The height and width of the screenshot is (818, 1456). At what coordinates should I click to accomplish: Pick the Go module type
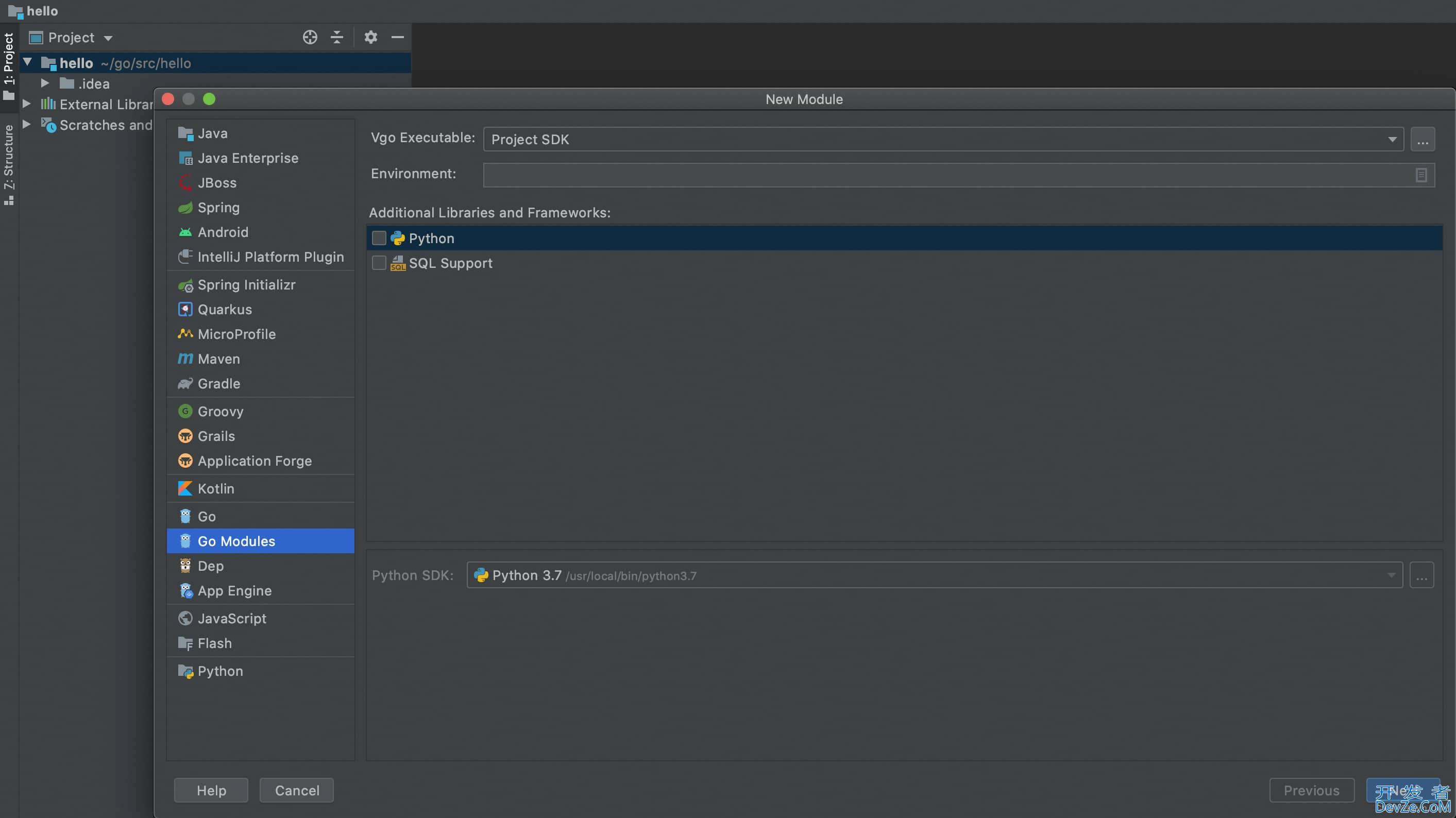(x=261, y=516)
